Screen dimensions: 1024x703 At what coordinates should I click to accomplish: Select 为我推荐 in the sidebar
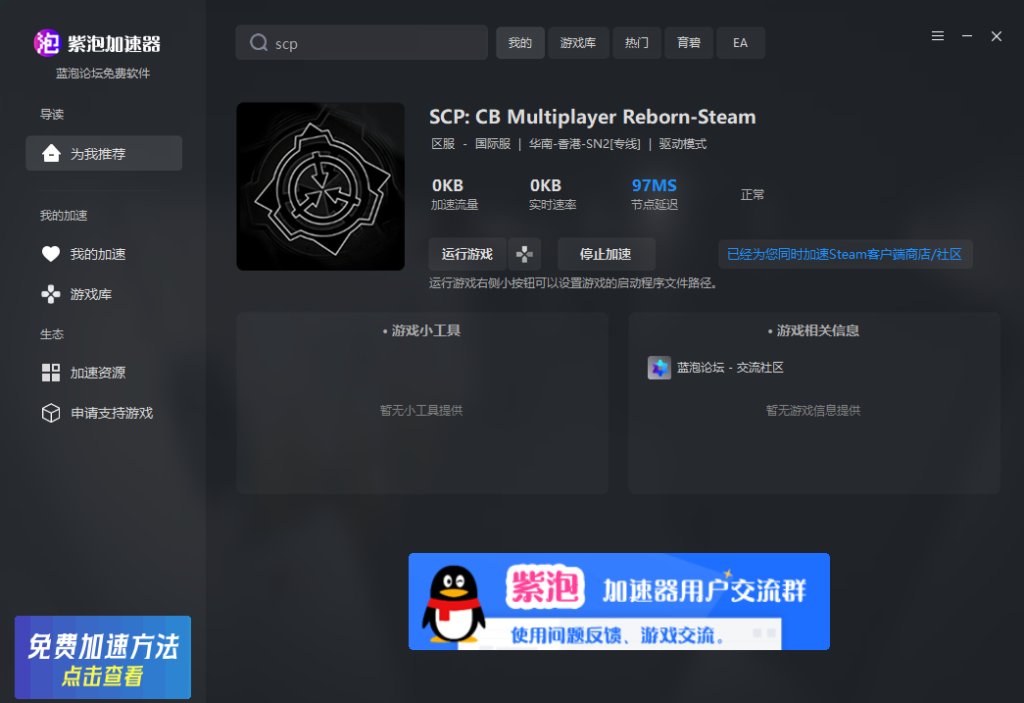click(104, 153)
